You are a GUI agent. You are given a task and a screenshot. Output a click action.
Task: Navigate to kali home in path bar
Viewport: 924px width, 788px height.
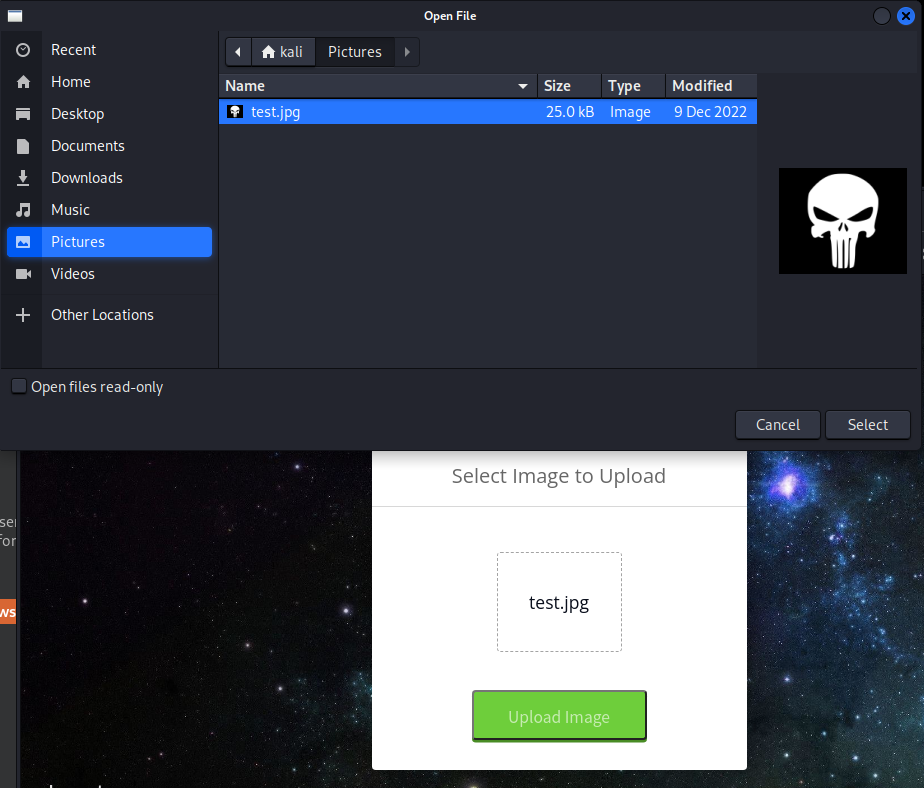click(x=283, y=52)
